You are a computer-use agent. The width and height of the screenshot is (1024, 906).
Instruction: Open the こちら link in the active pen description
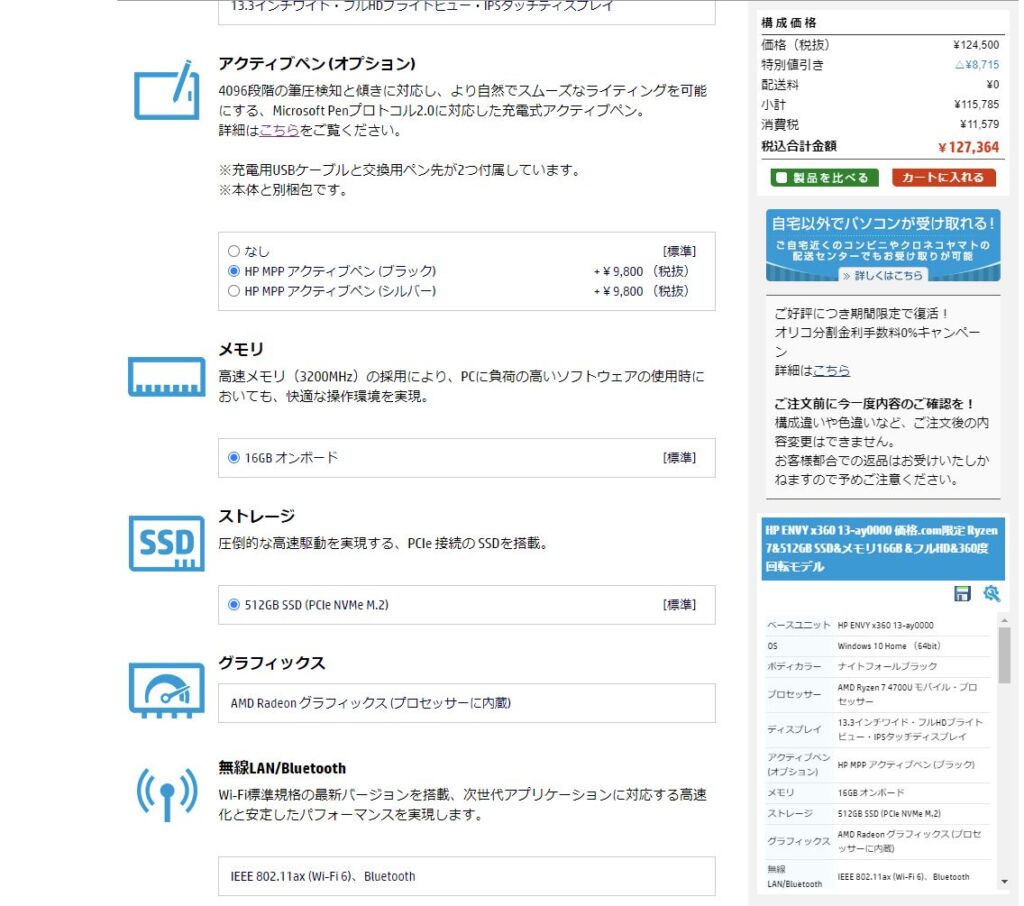[280, 130]
